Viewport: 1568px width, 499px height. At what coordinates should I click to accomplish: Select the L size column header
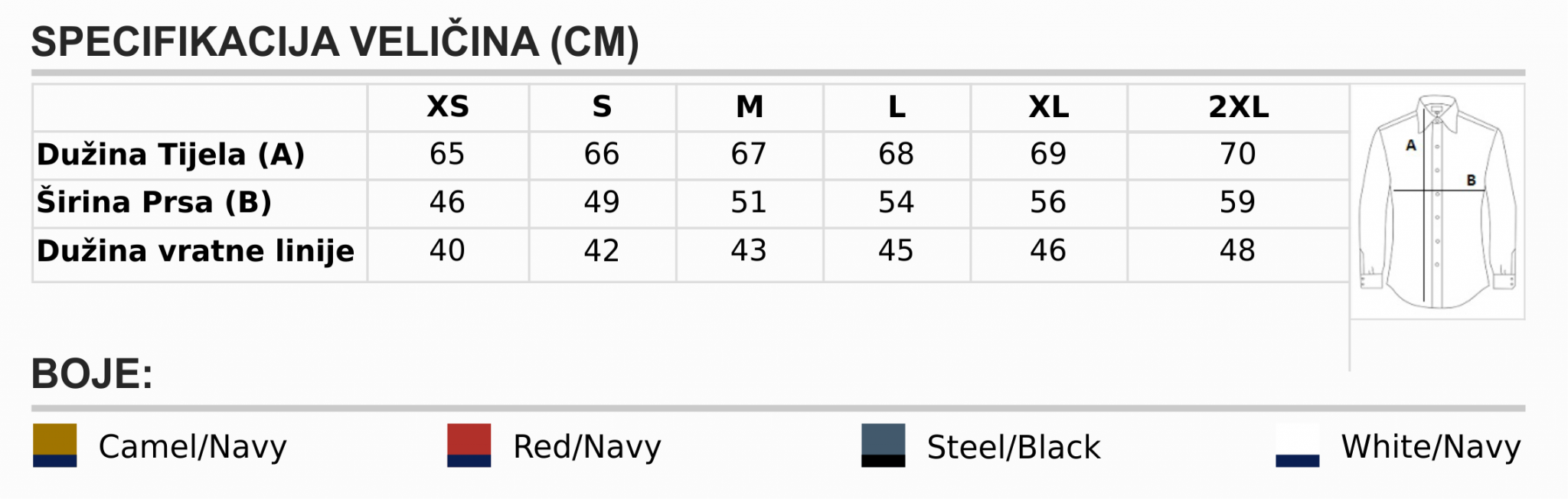pos(897,107)
